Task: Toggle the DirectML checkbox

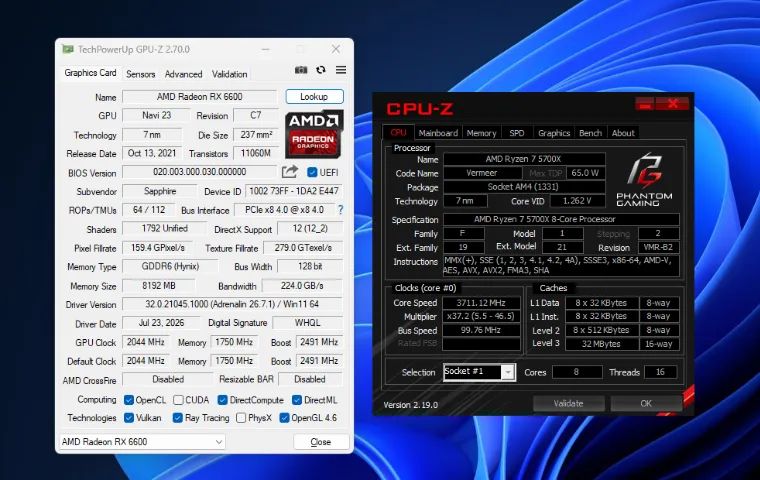Action: [x=297, y=400]
